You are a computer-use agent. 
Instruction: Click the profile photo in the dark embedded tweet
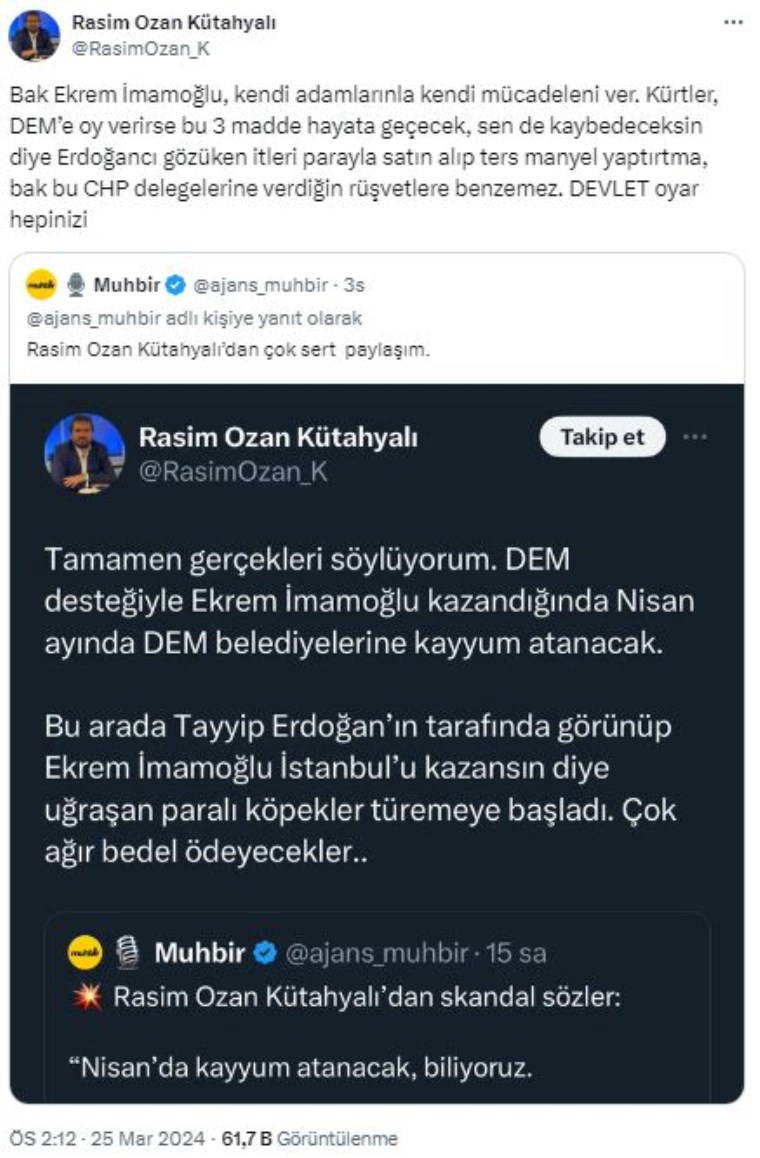[x=84, y=452]
